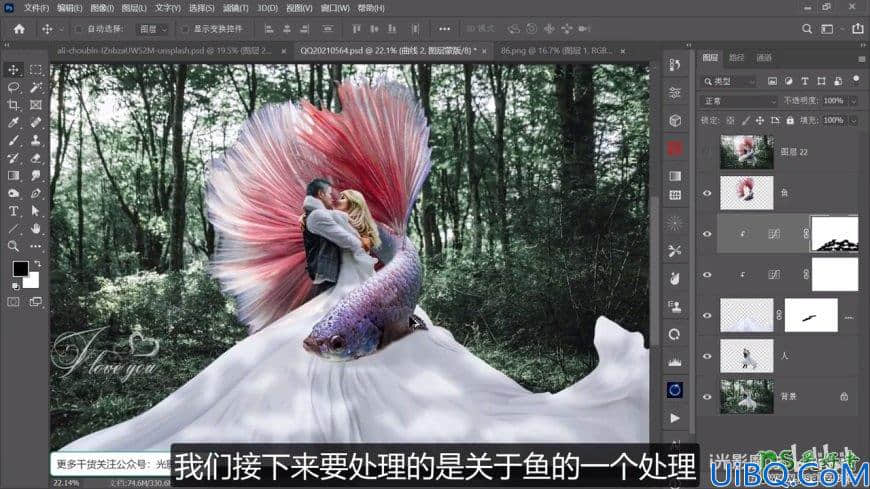This screenshot has width=870, height=489.
Task: Select the Rectangular Marquee tool
Action: click(x=36, y=70)
